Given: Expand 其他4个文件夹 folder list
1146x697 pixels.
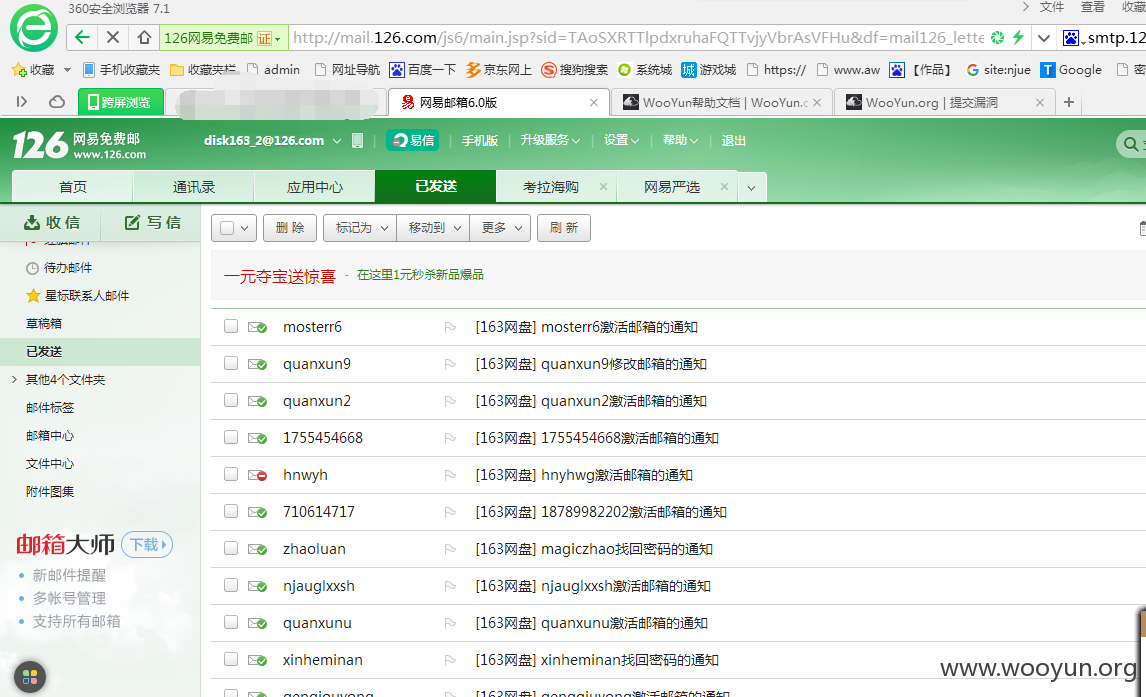Looking at the screenshot, I should [x=15, y=379].
